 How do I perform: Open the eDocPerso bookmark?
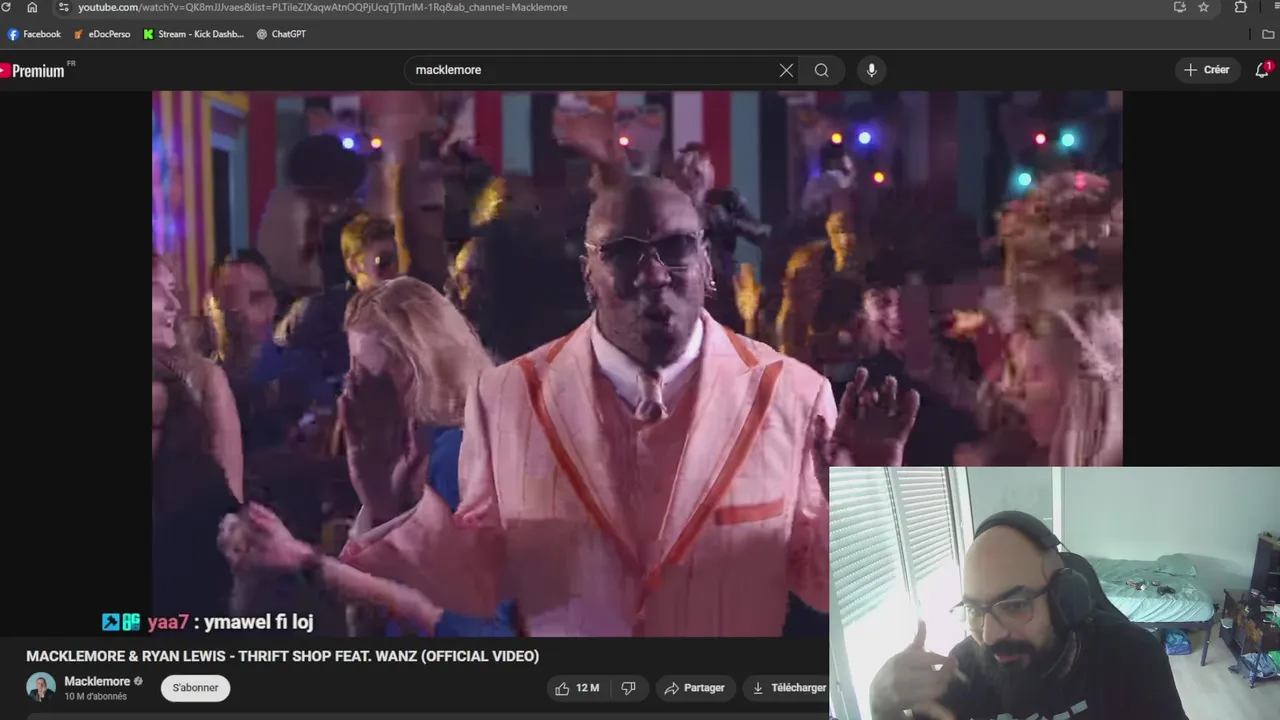tap(102, 34)
